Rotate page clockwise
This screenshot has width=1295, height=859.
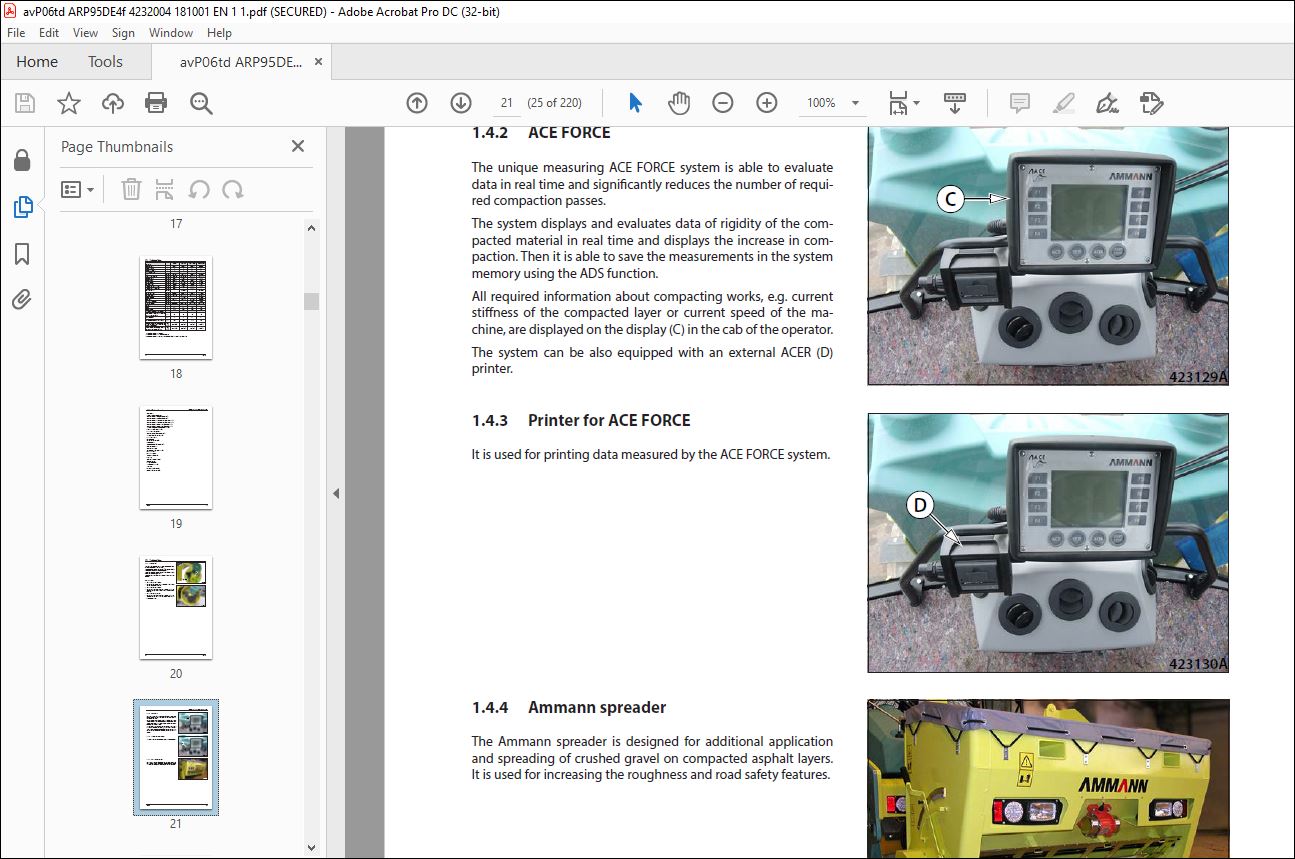pos(233,189)
